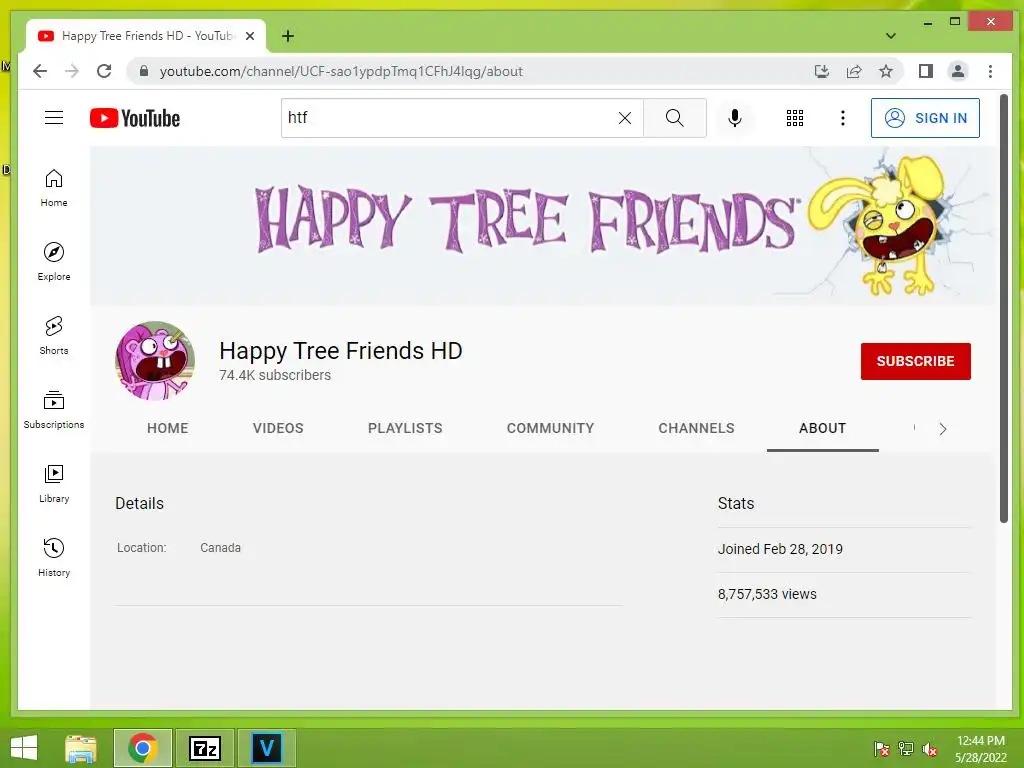Click the Happy Tree Friends HD channel name

point(340,351)
